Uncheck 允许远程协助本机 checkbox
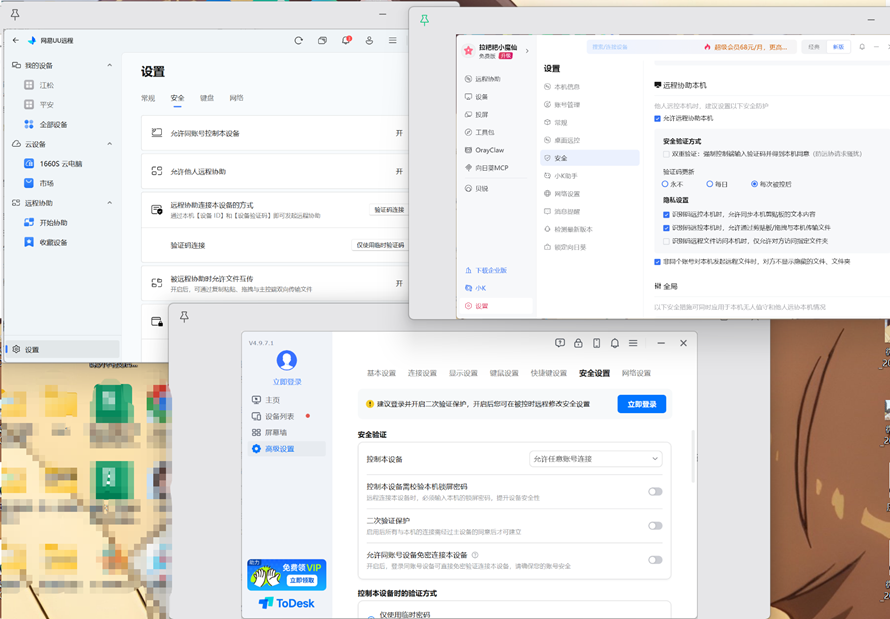The image size is (890, 619). click(x=657, y=119)
